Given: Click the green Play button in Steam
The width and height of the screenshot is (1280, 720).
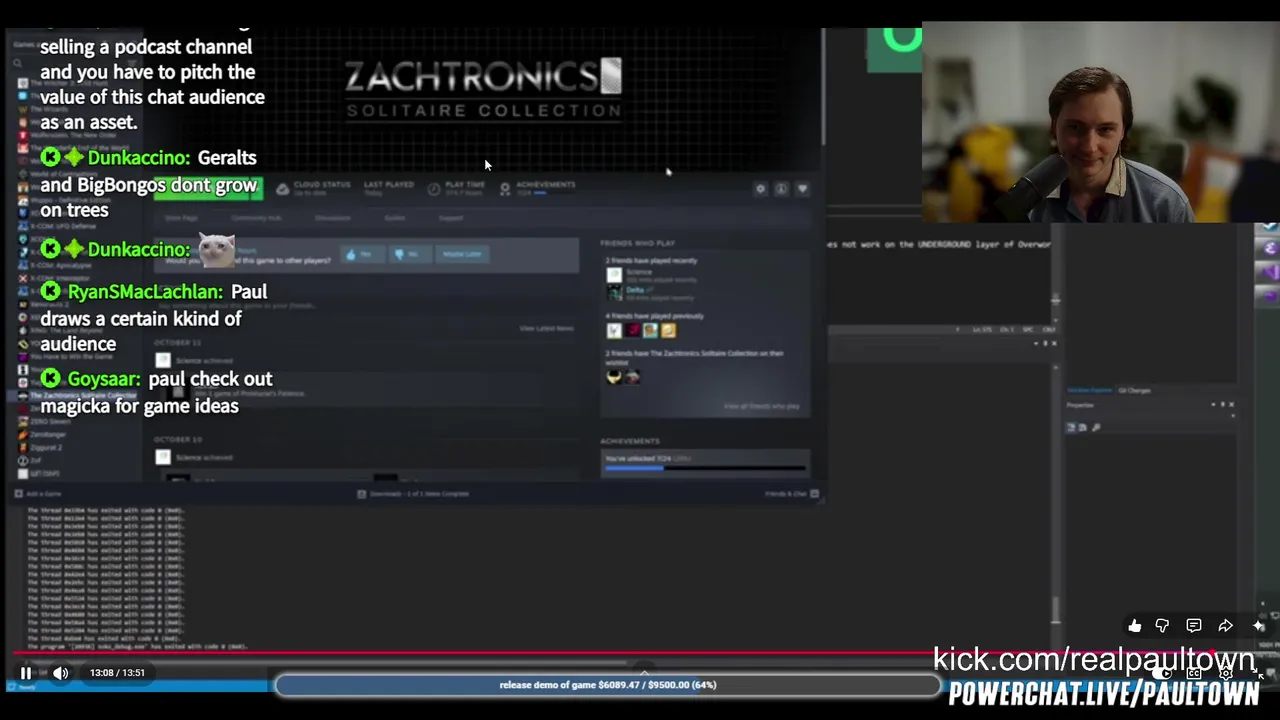Looking at the screenshot, I should point(207,189).
